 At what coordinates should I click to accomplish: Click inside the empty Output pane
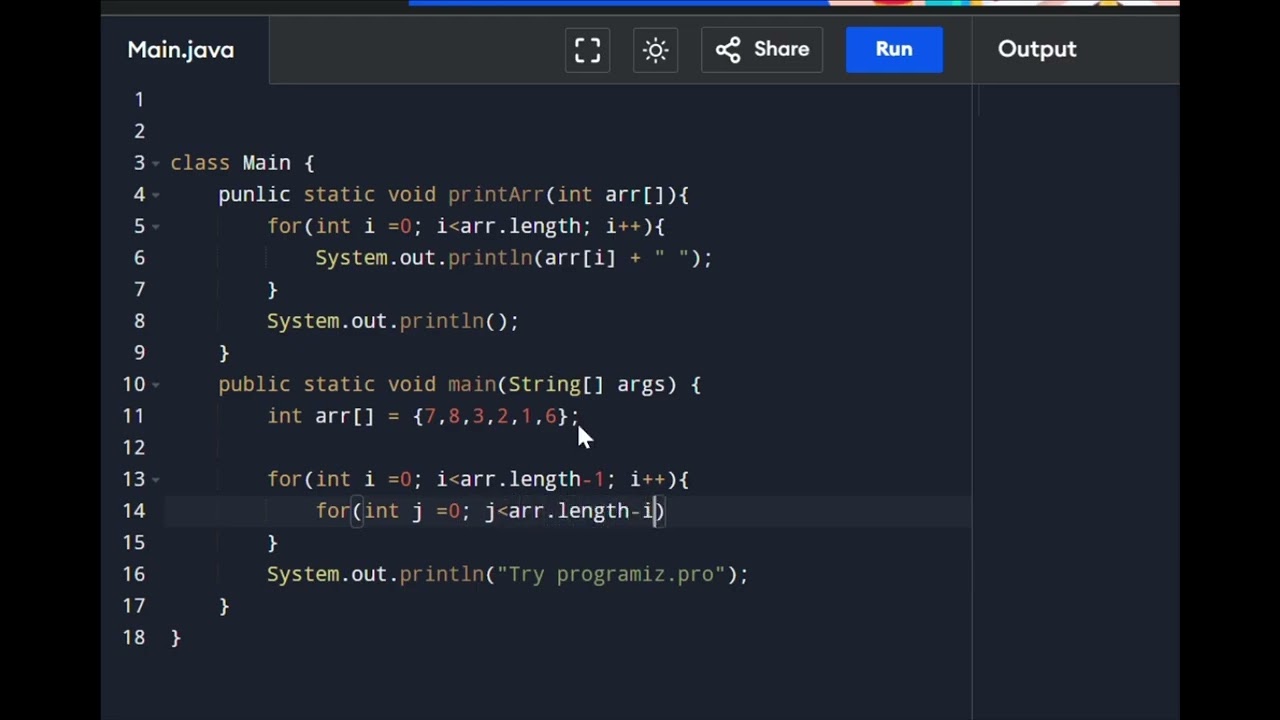coord(1078,400)
